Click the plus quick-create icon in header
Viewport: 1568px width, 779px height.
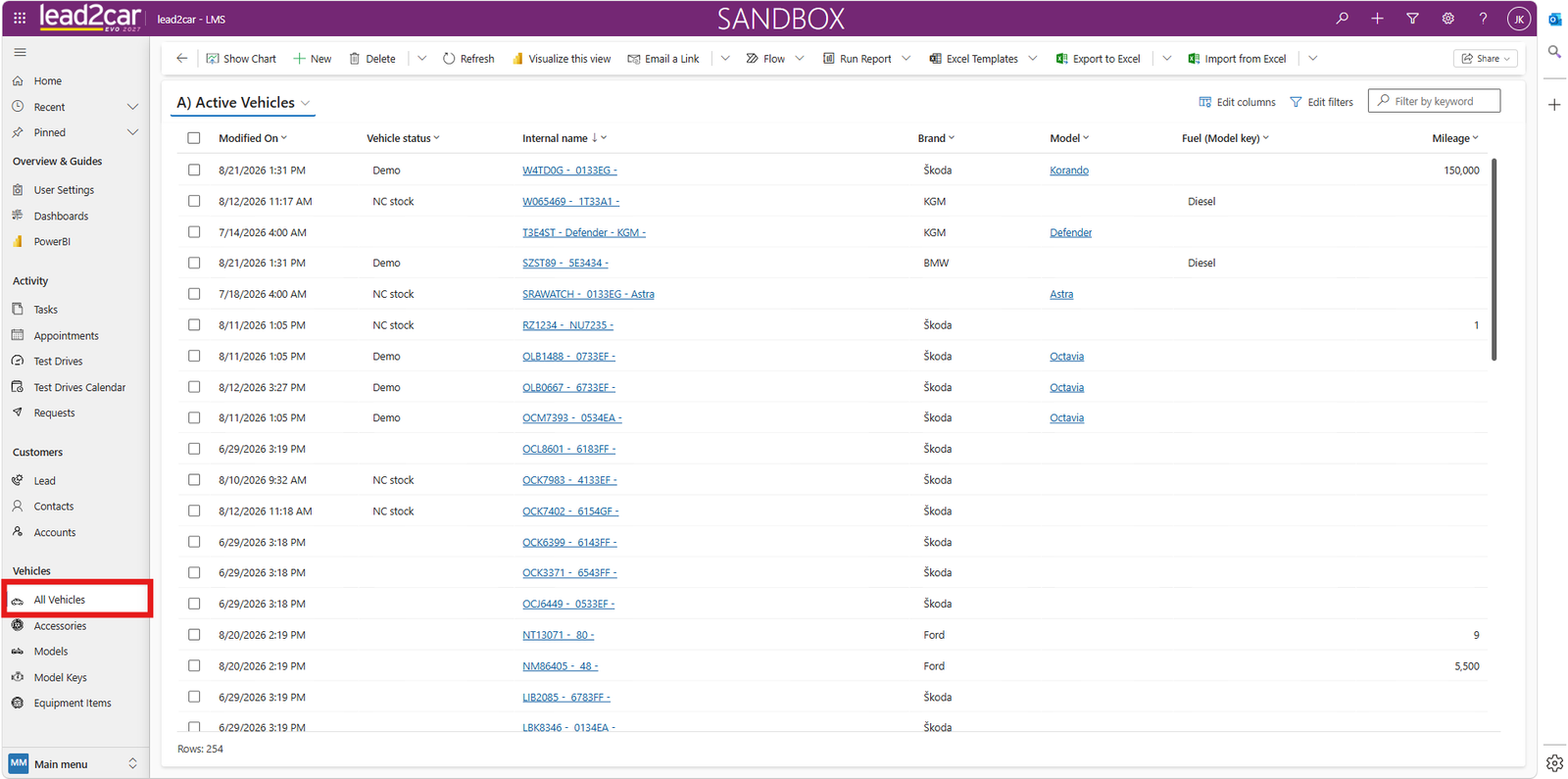tap(1377, 19)
